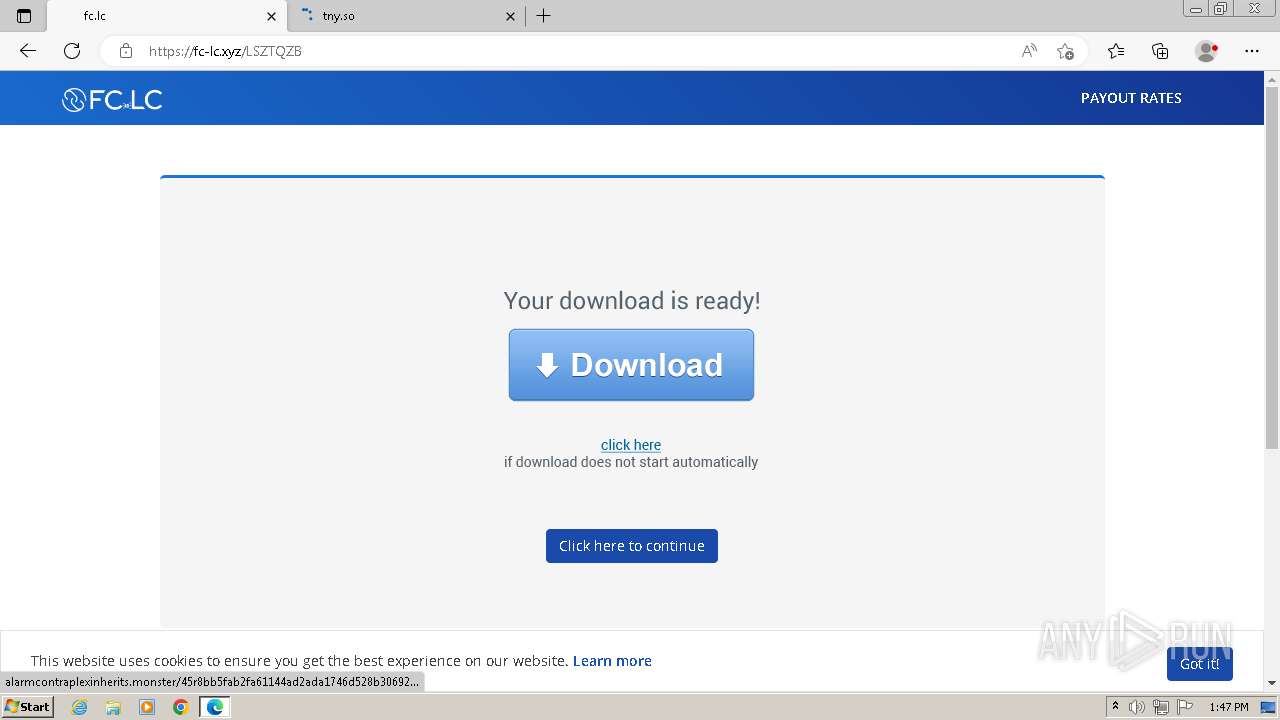Dismiss cookie notice with Got it!
This screenshot has width=1280, height=720.
coord(1199,664)
